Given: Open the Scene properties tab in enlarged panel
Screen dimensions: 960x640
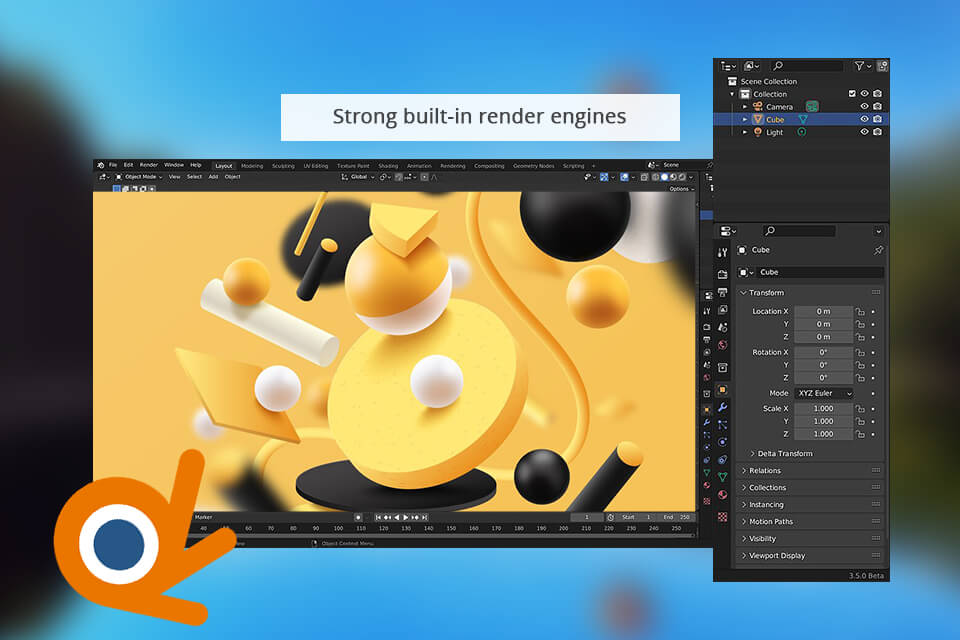Looking at the screenshot, I should (722, 327).
